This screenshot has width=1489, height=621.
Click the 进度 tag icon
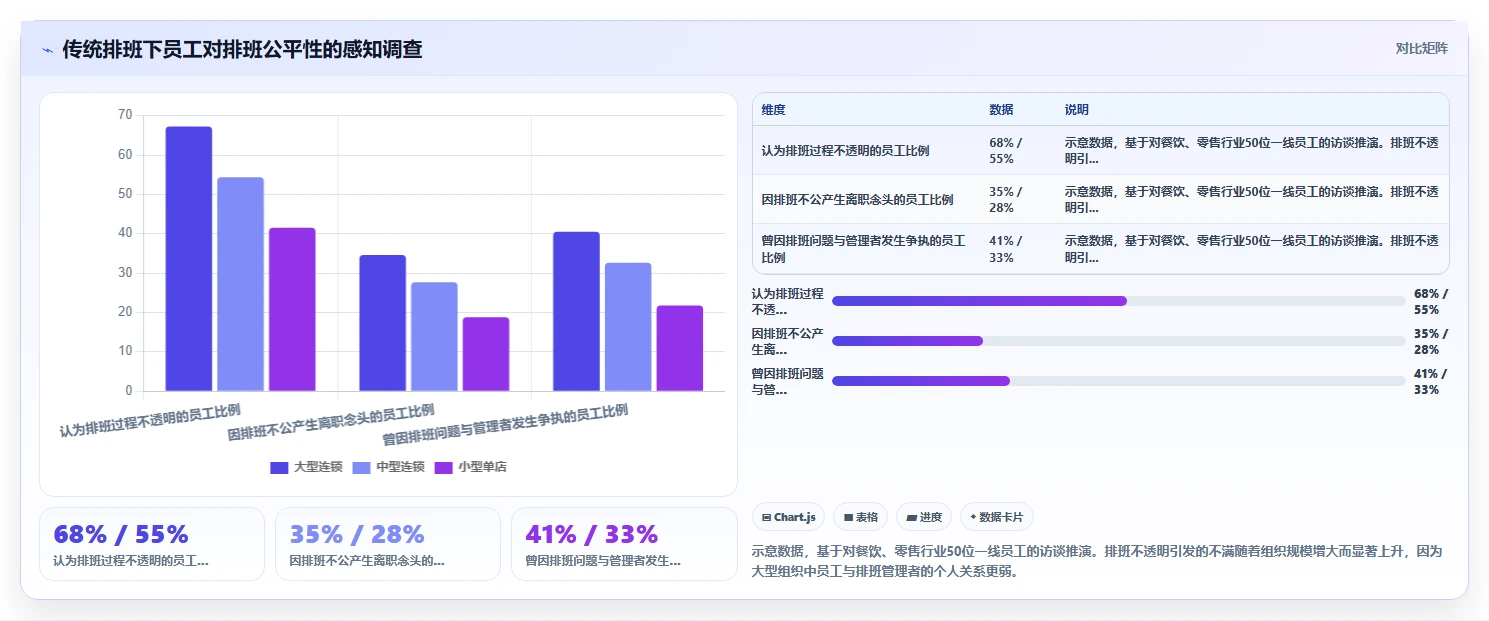click(x=911, y=518)
